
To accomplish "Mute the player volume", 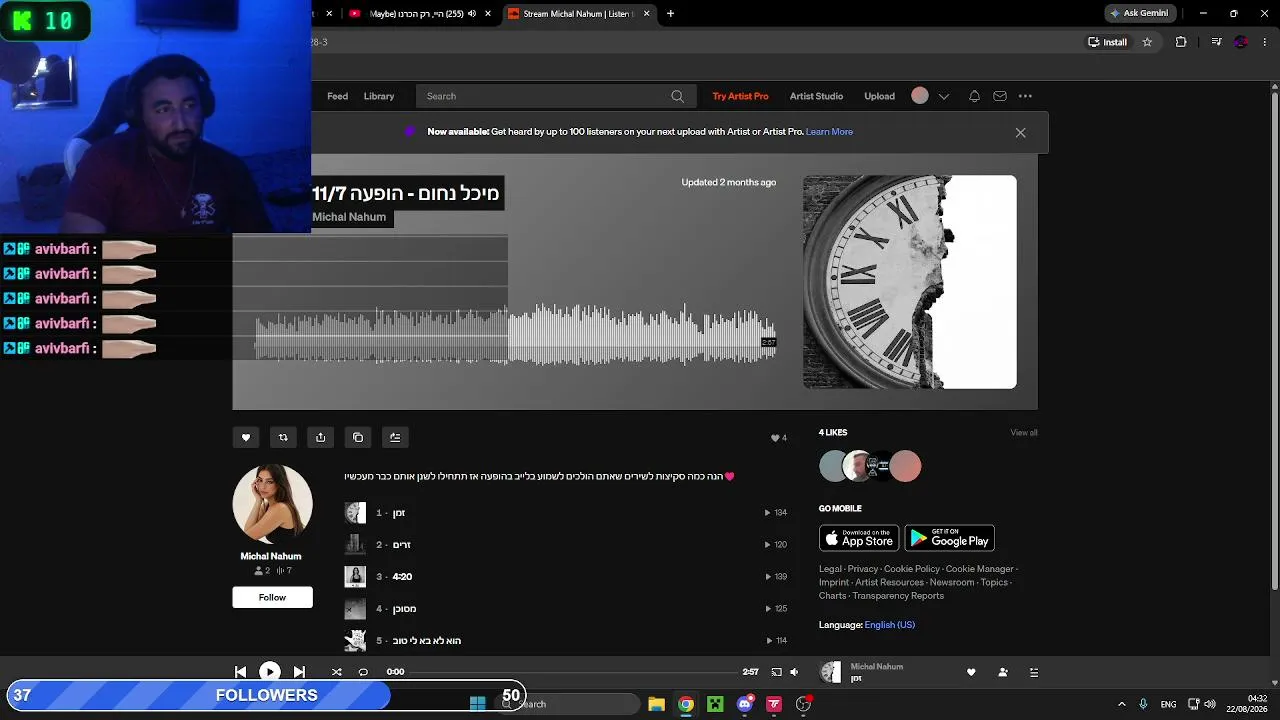I will click(794, 672).
